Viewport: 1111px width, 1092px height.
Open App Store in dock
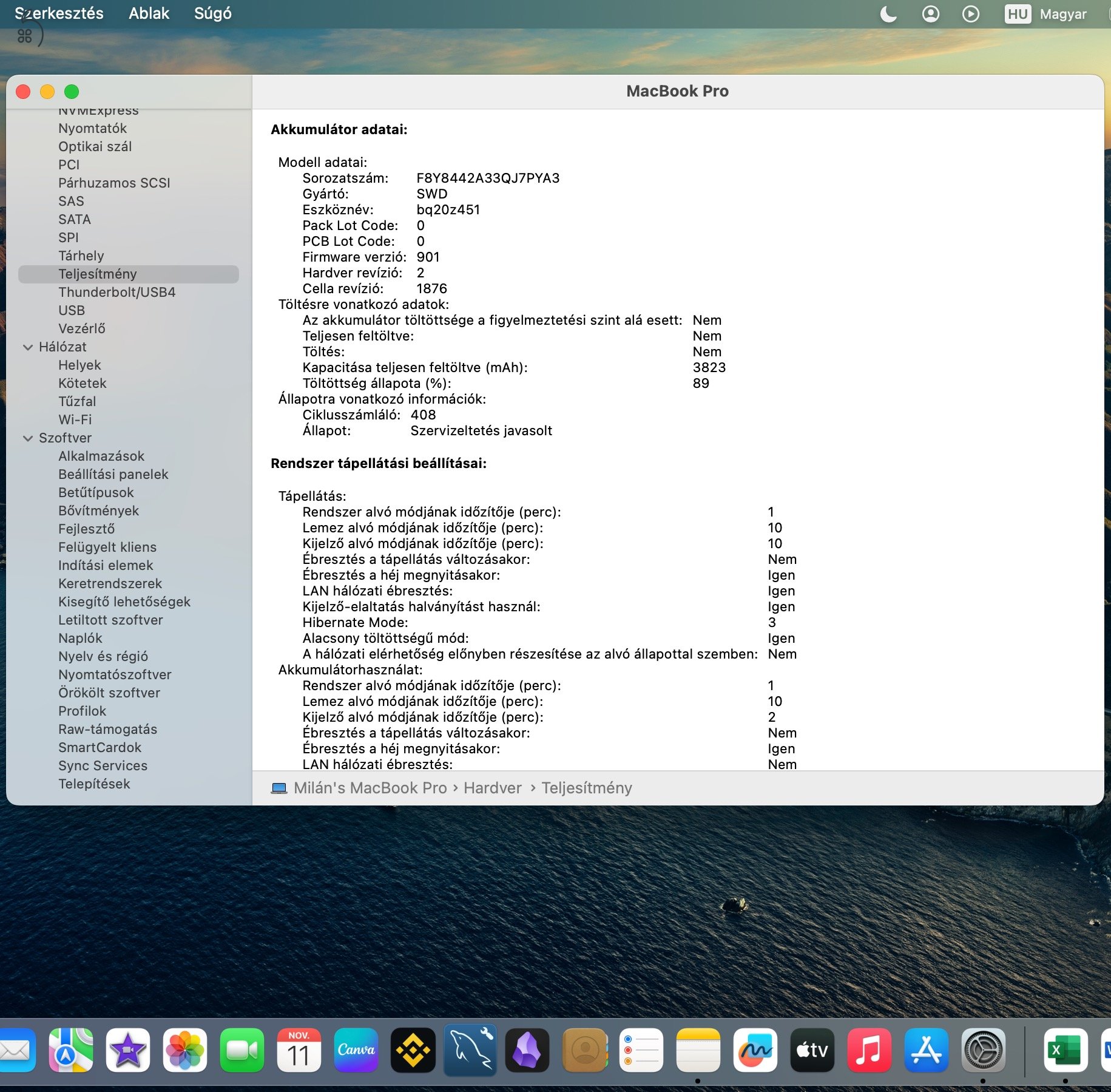coord(927,1050)
